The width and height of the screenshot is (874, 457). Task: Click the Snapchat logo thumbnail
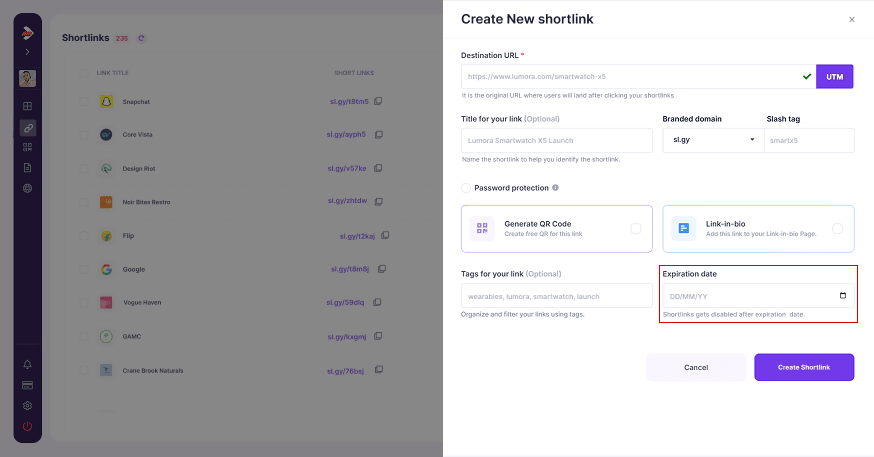point(106,101)
